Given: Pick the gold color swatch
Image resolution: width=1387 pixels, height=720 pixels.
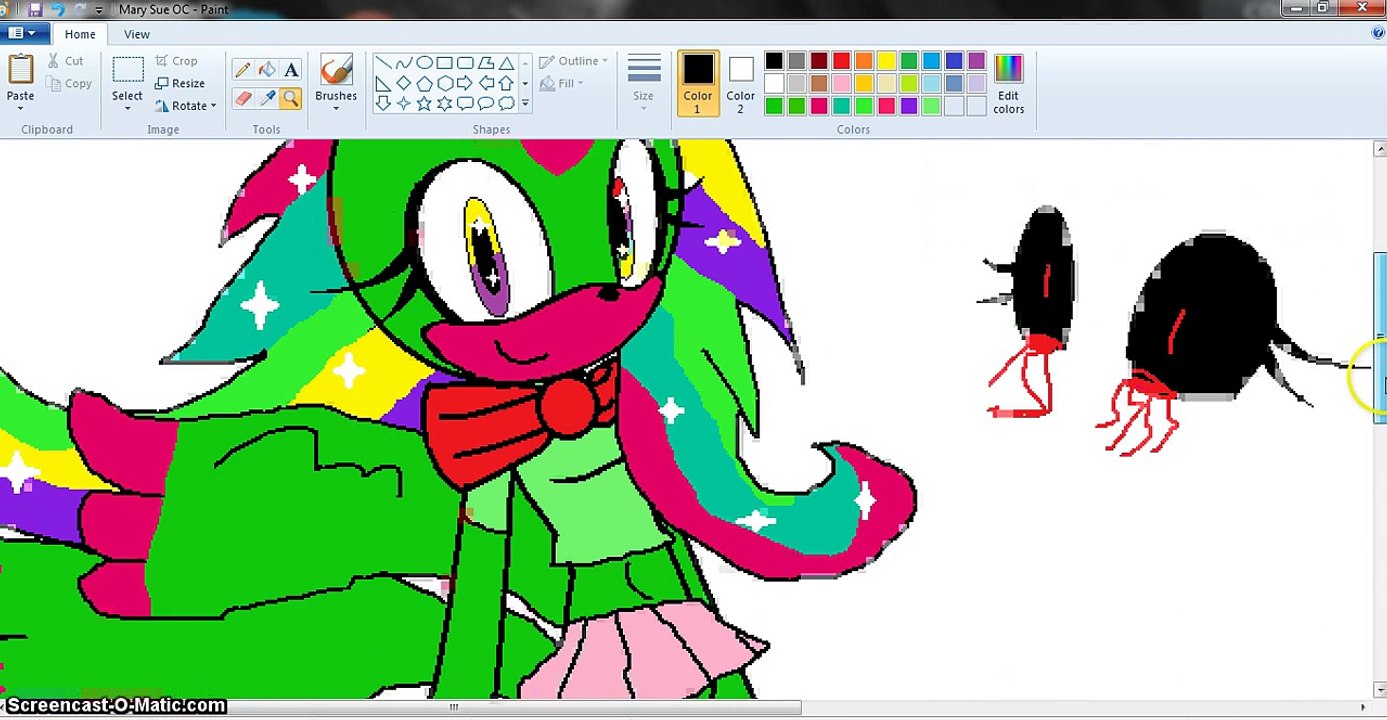Looking at the screenshot, I should pyautogui.click(x=864, y=83).
